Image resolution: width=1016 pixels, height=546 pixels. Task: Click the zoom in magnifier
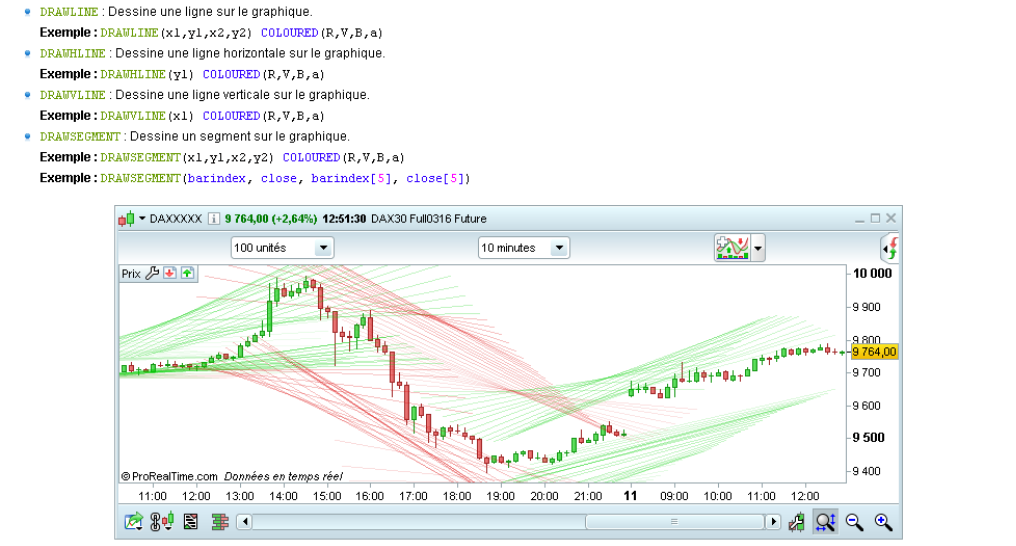click(x=883, y=522)
